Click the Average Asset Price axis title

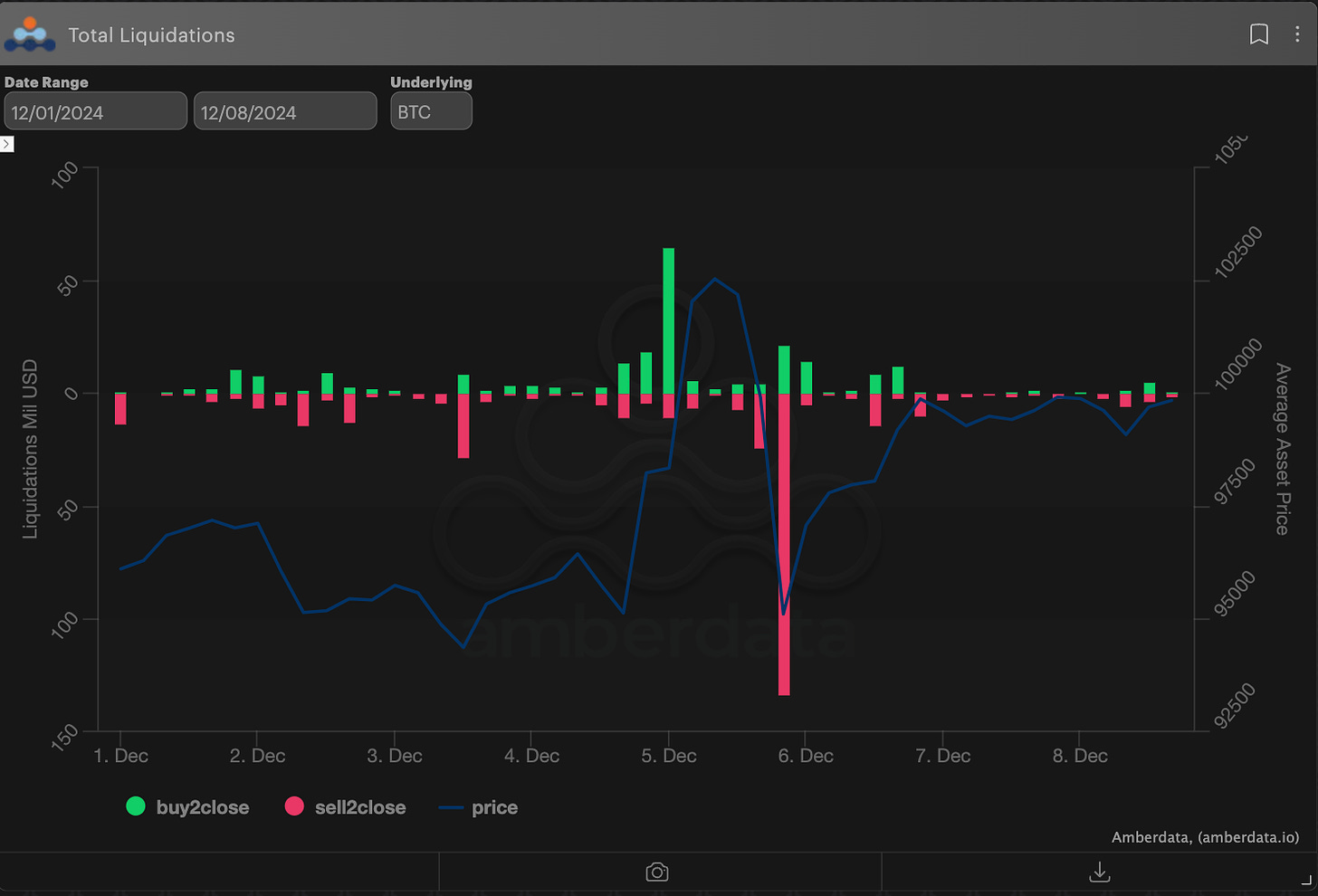[x=1283, y=449]
